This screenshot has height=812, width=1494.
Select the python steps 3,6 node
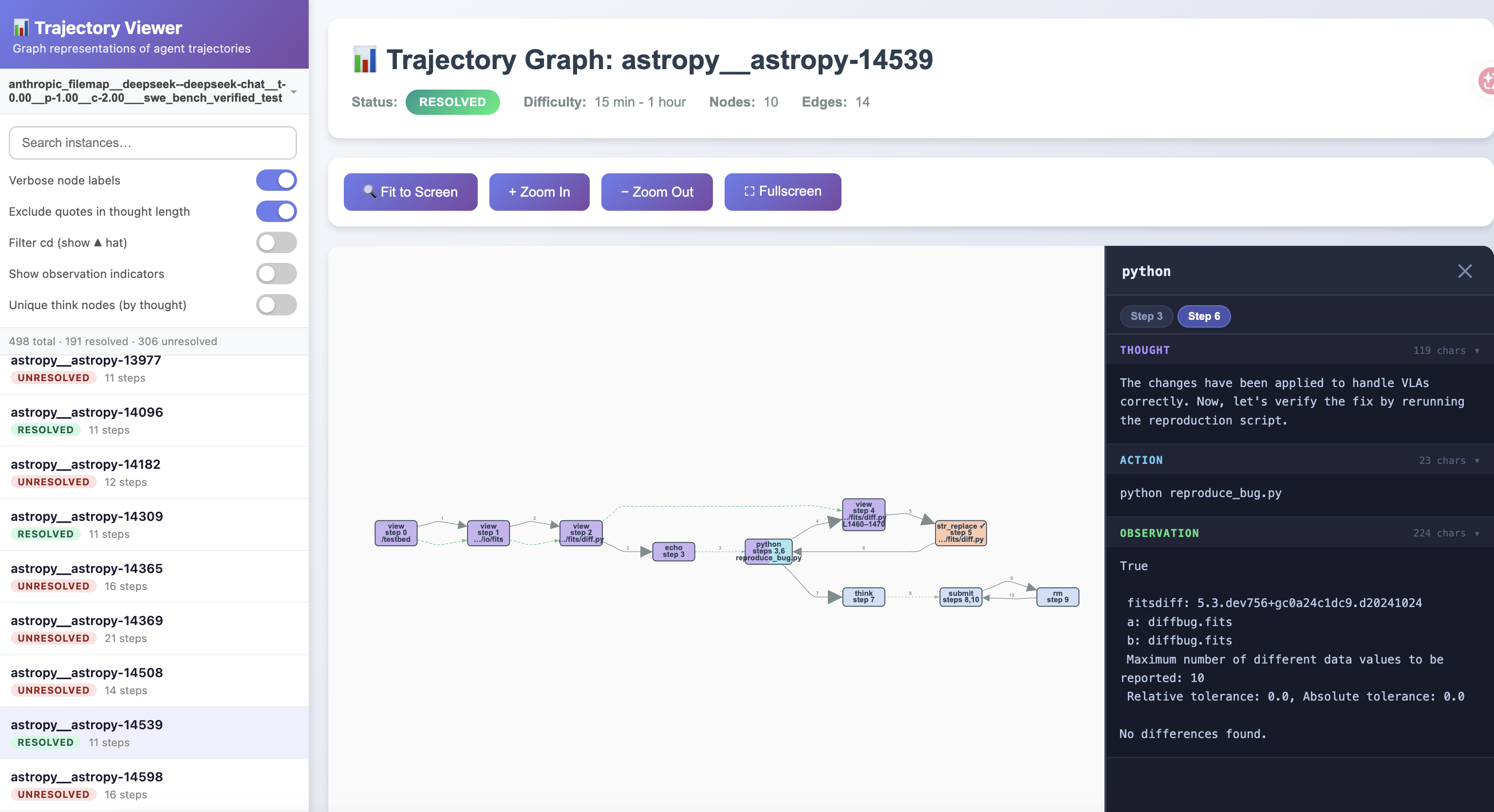768,551
